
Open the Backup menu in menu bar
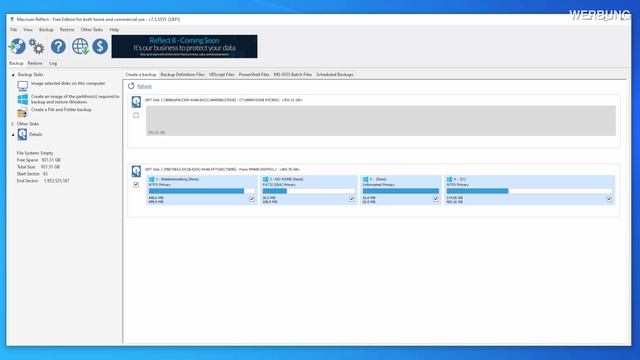[46, 30]
